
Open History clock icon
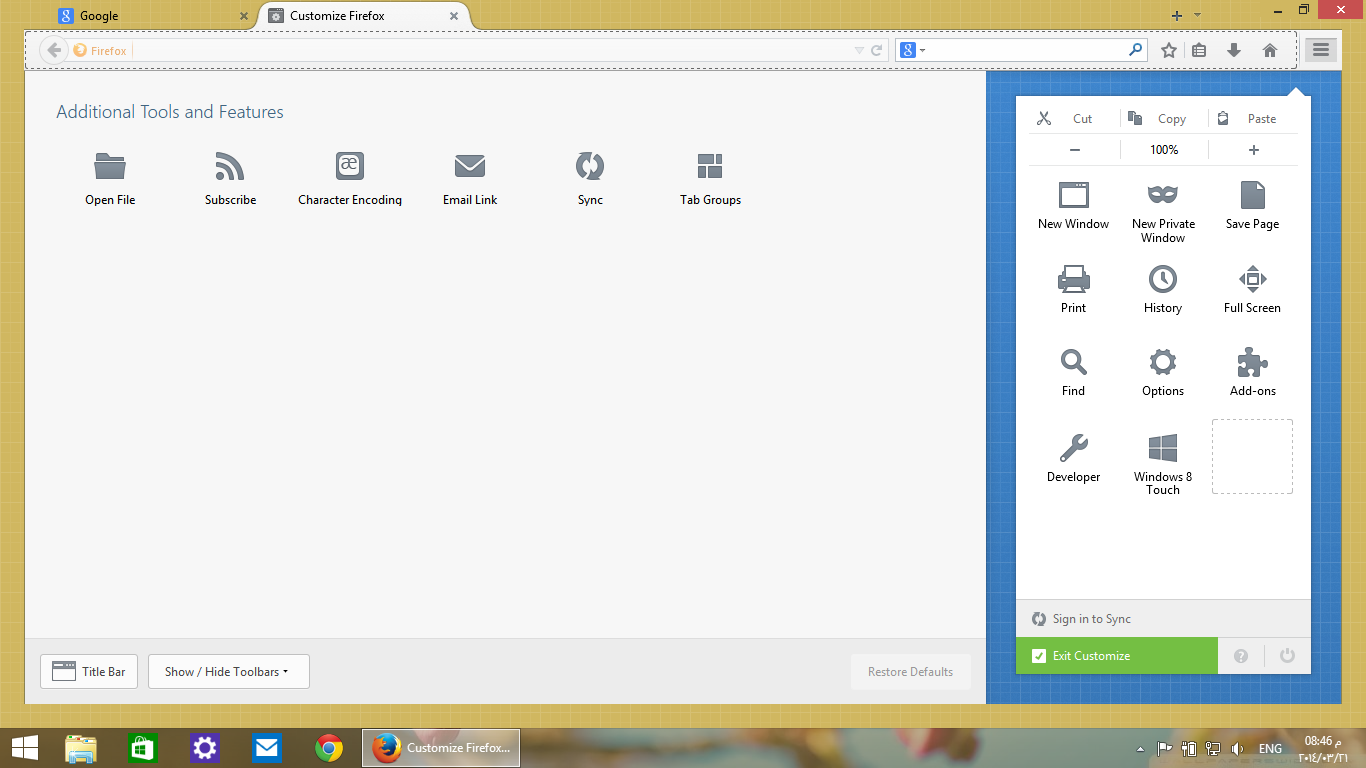[1163, 278]
